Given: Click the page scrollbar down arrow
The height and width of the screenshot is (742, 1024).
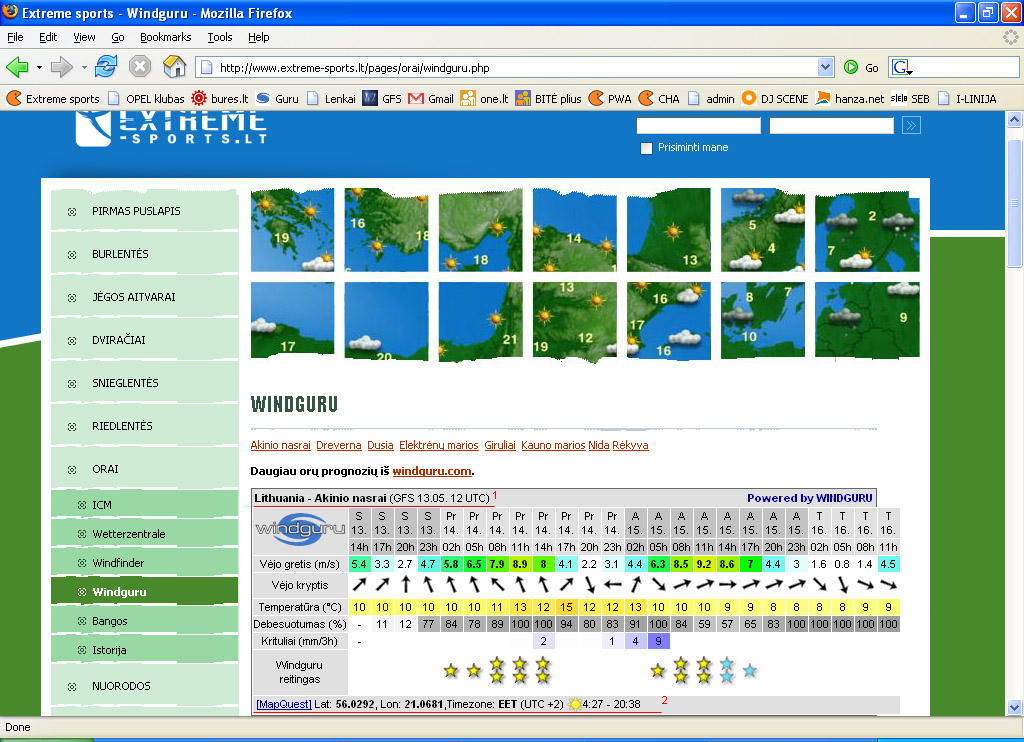Looking at the screenshot, I should [1014, 707].
